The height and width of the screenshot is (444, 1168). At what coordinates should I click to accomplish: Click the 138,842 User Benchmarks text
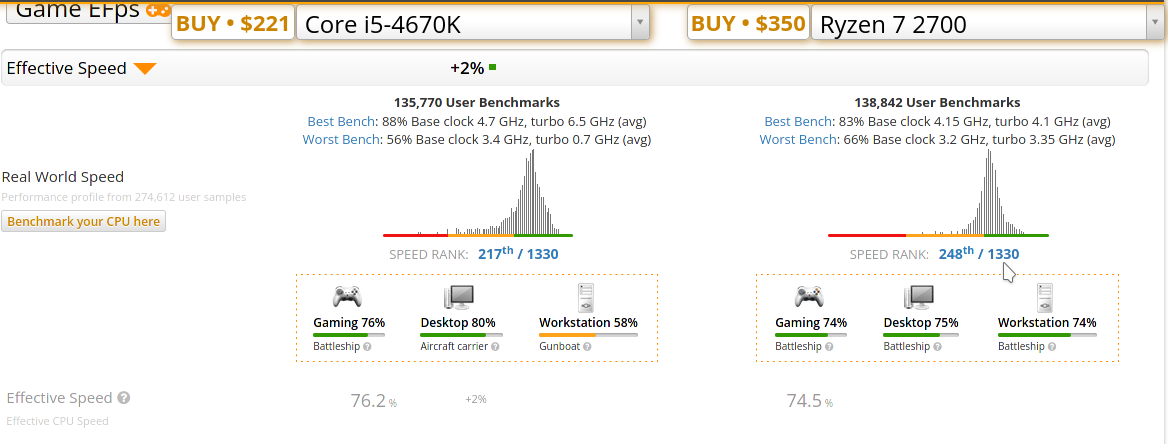(x=937, y=103)
